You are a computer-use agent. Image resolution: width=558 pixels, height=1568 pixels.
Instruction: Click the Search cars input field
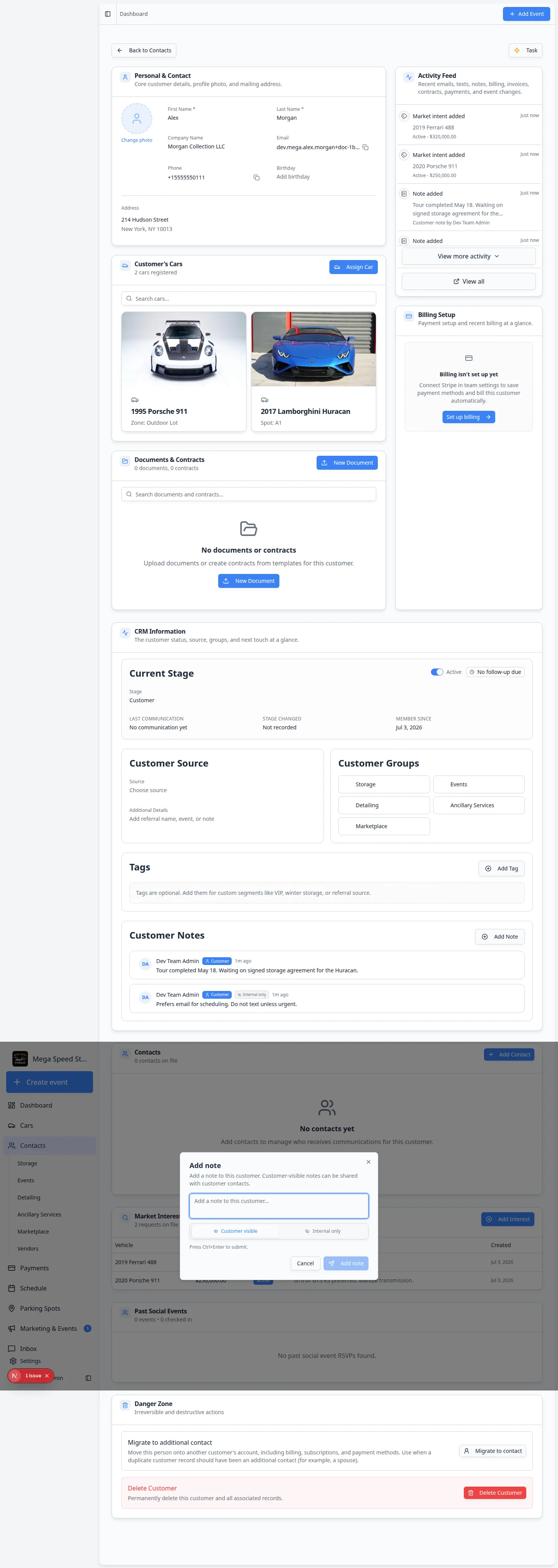click(248, 299)
